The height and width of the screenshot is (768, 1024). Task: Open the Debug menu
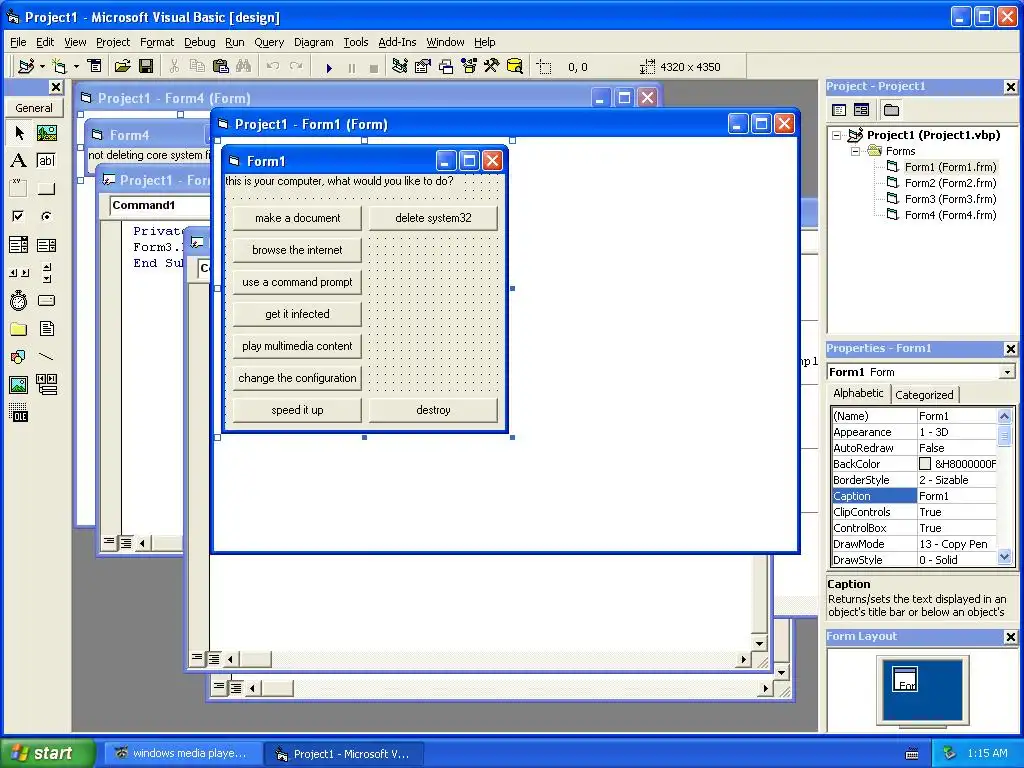199,42
